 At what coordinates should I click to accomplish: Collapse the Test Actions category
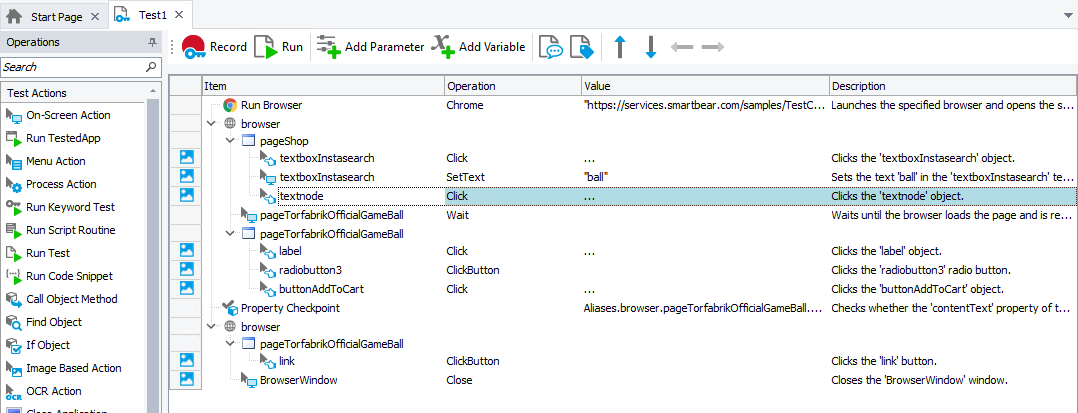pos(153,92)
